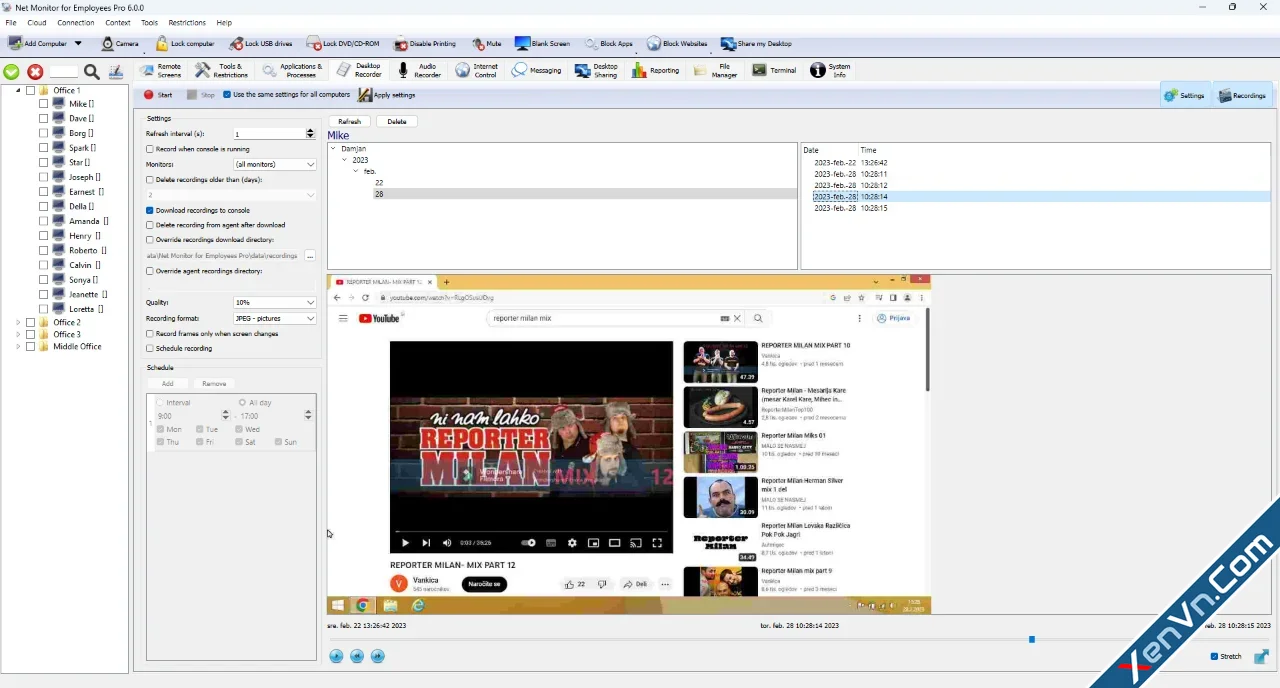
Task: Open the Reporting section
Action: click(655, 71)
